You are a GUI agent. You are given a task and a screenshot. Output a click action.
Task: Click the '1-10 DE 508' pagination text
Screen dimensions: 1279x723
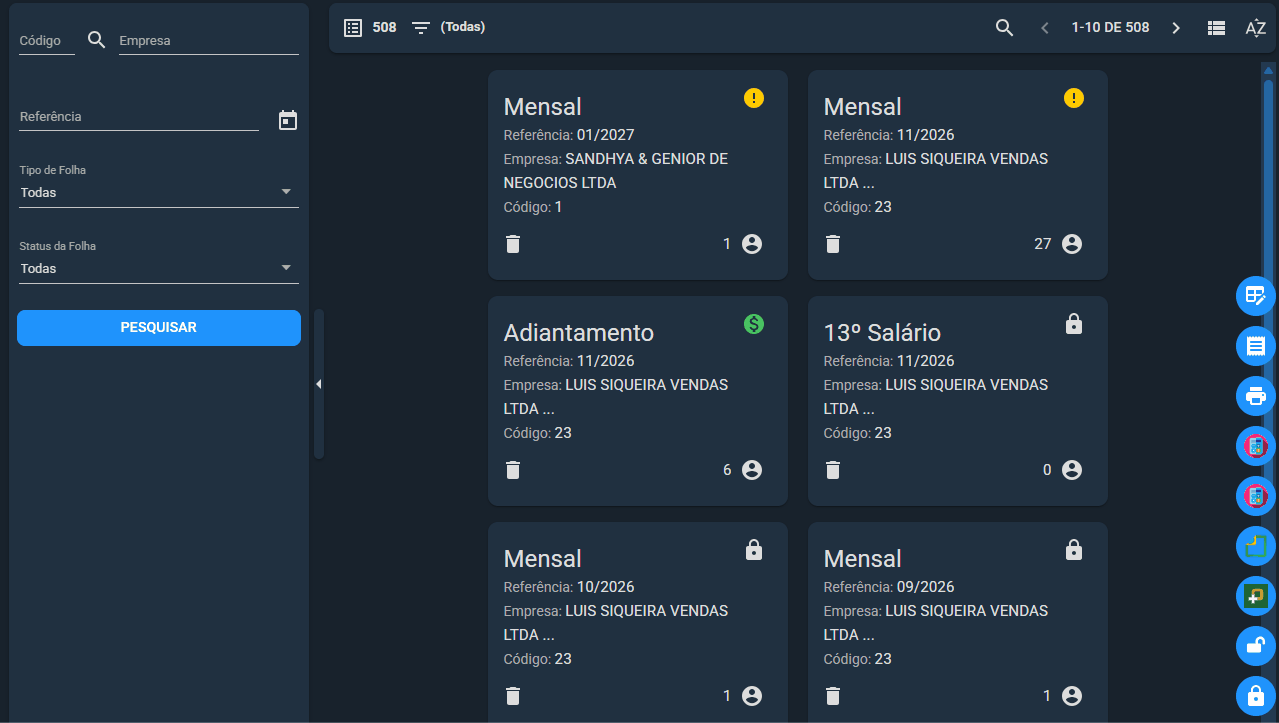click(1110, 28)
